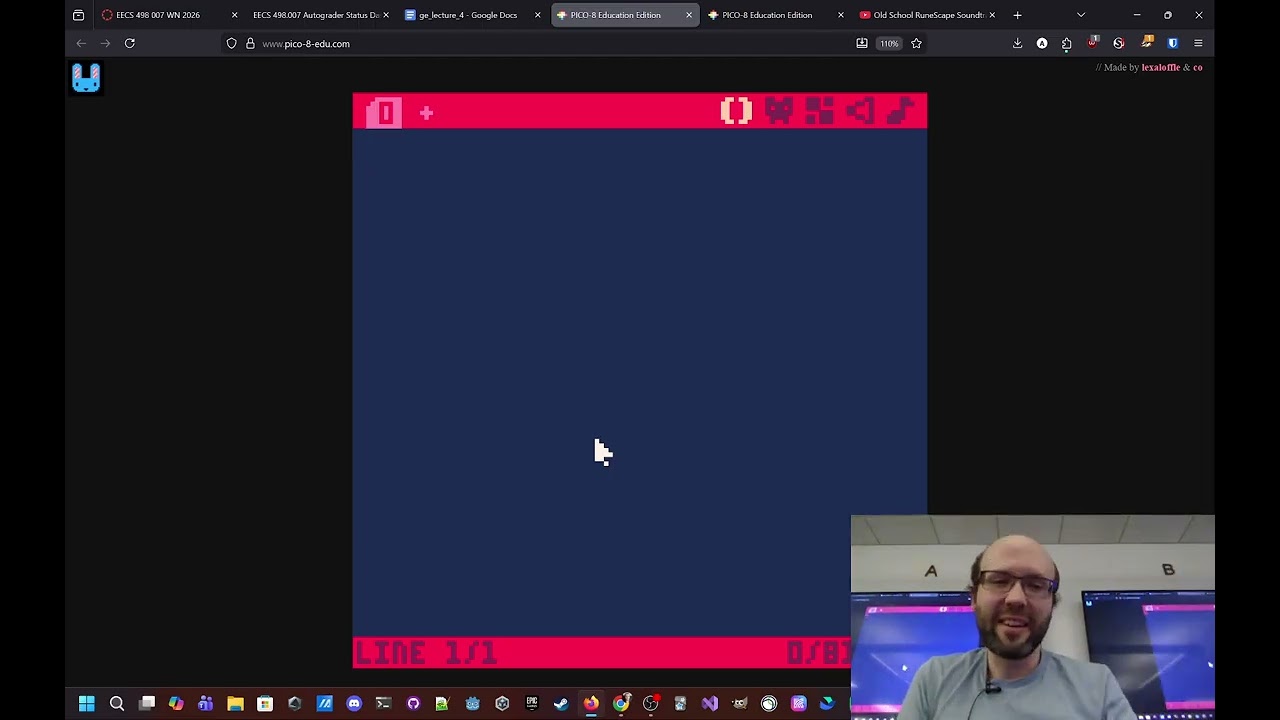Bookmark this page with the star

tap(916, 43)
